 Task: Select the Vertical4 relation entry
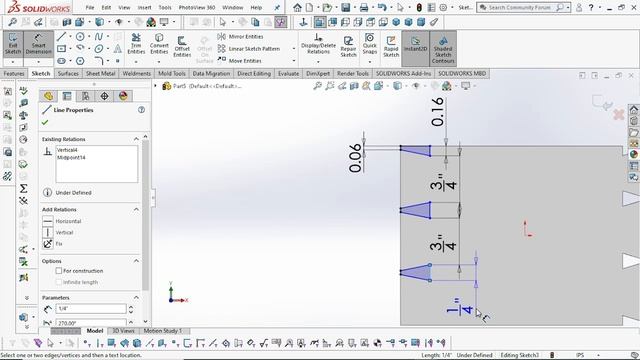click(67, 150)
